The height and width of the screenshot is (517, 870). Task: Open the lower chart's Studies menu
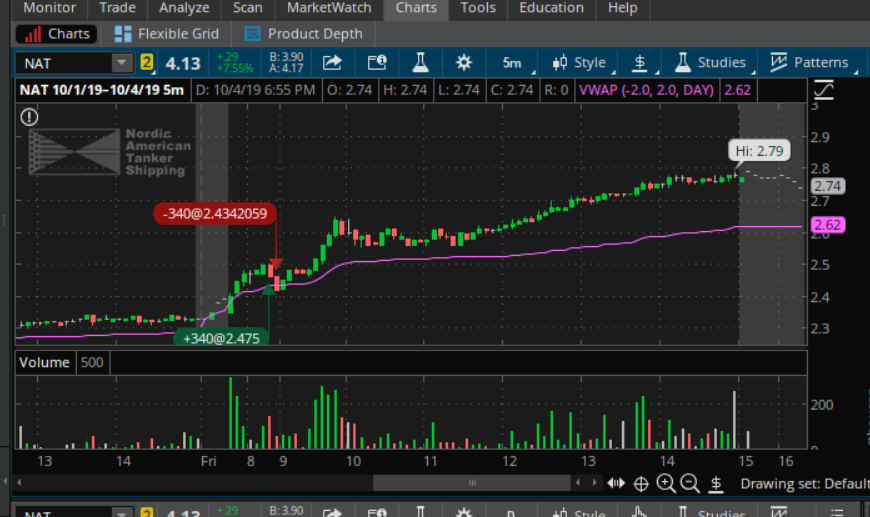point(712,513)
